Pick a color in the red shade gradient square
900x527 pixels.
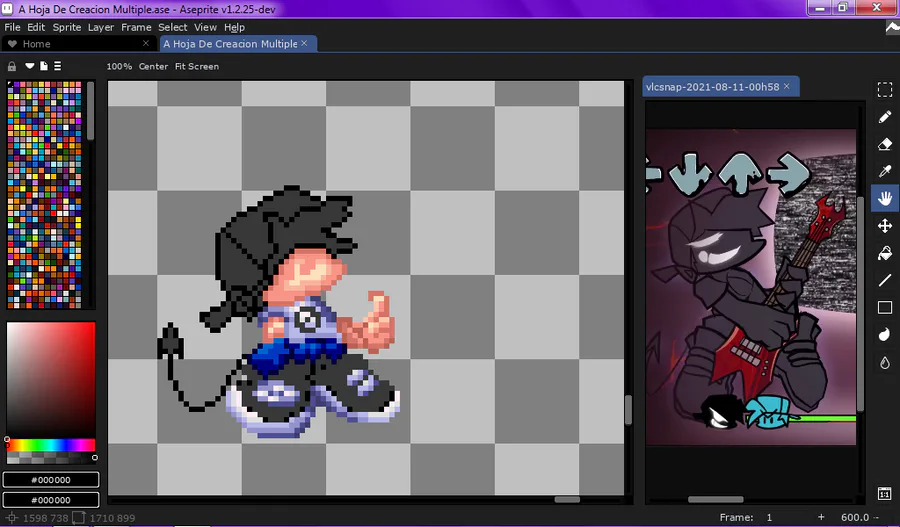click(x=51, y=379)
